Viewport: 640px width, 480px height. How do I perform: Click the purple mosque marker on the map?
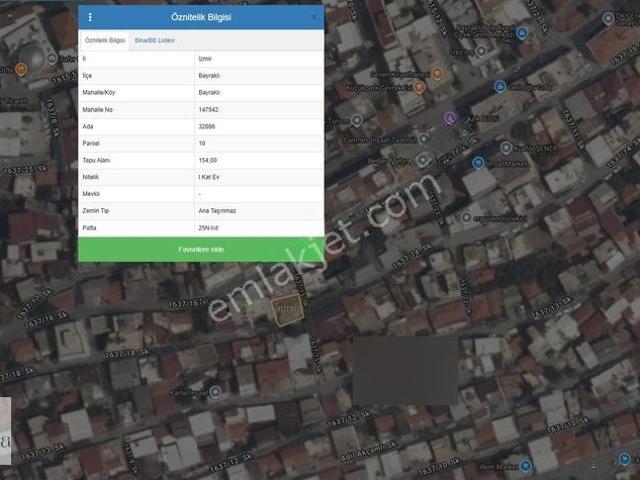[450, 118]
